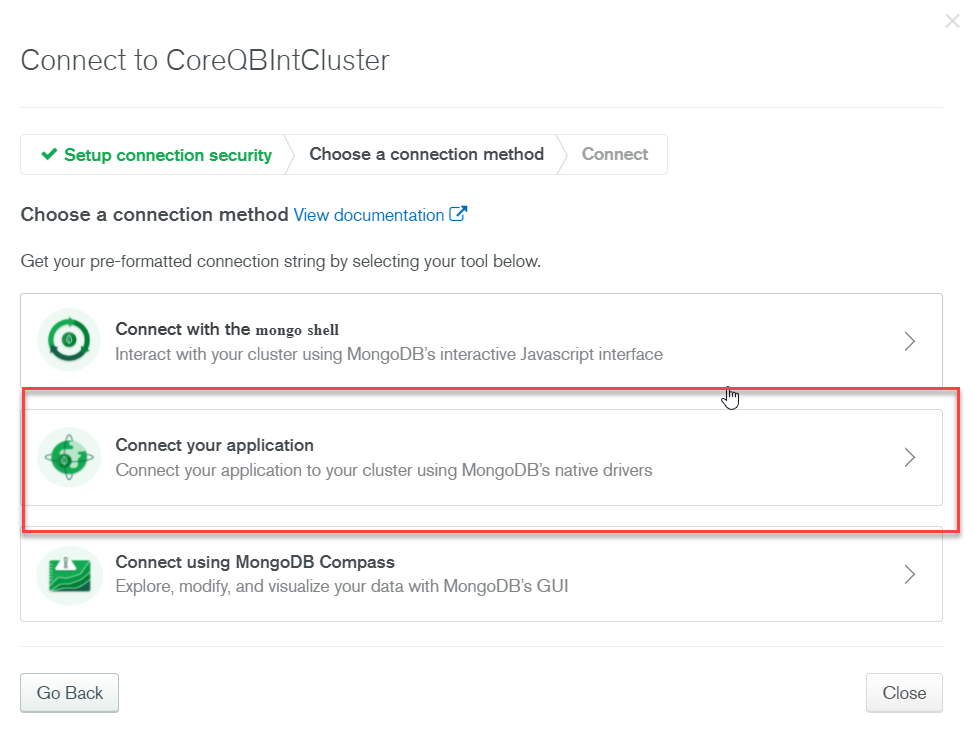Click the Connect your application driver icon
The height and width of the screenshot is (736, 975).
pos(68,457)
